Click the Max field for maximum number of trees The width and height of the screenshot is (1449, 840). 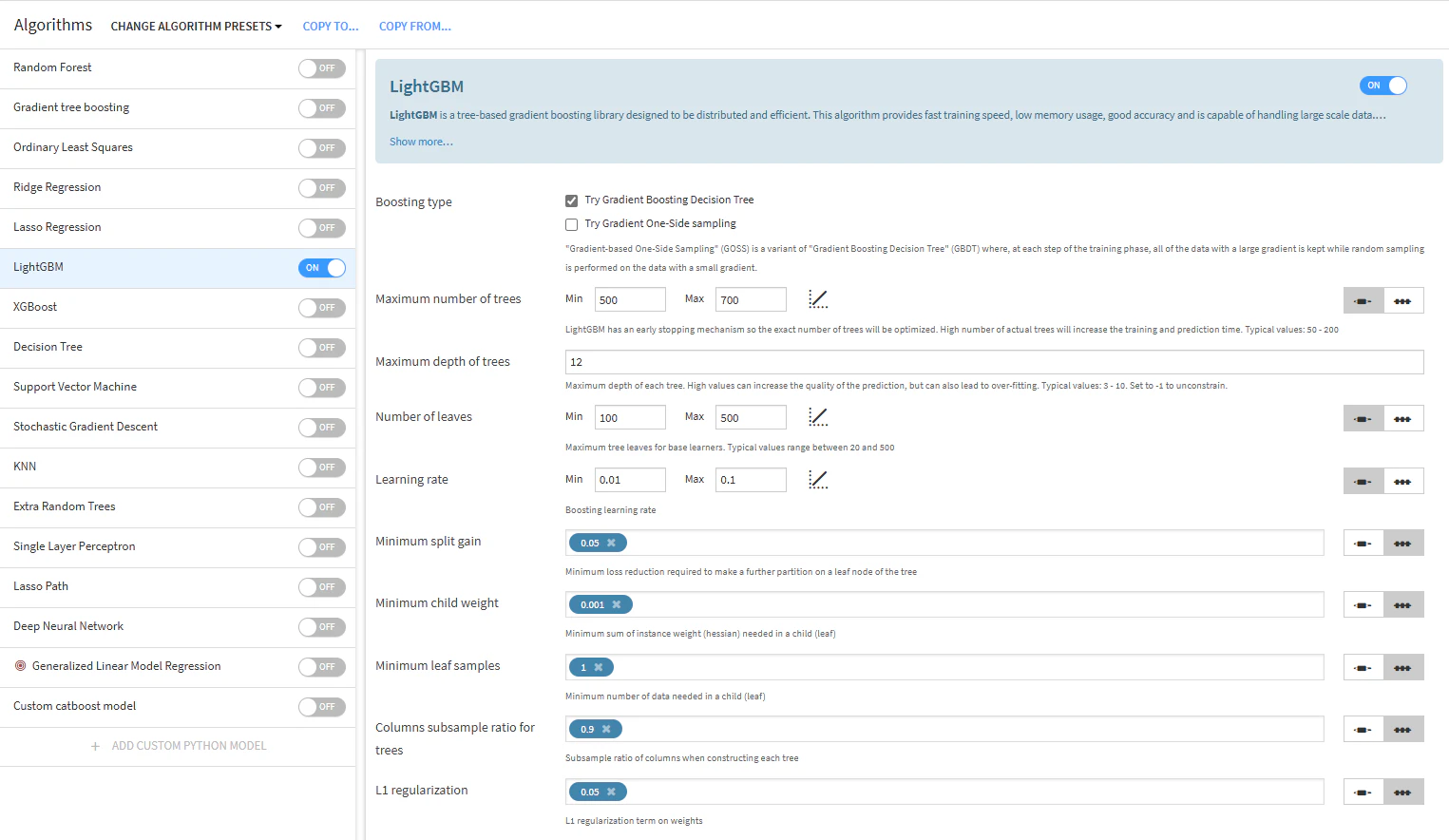click(752, 299)
